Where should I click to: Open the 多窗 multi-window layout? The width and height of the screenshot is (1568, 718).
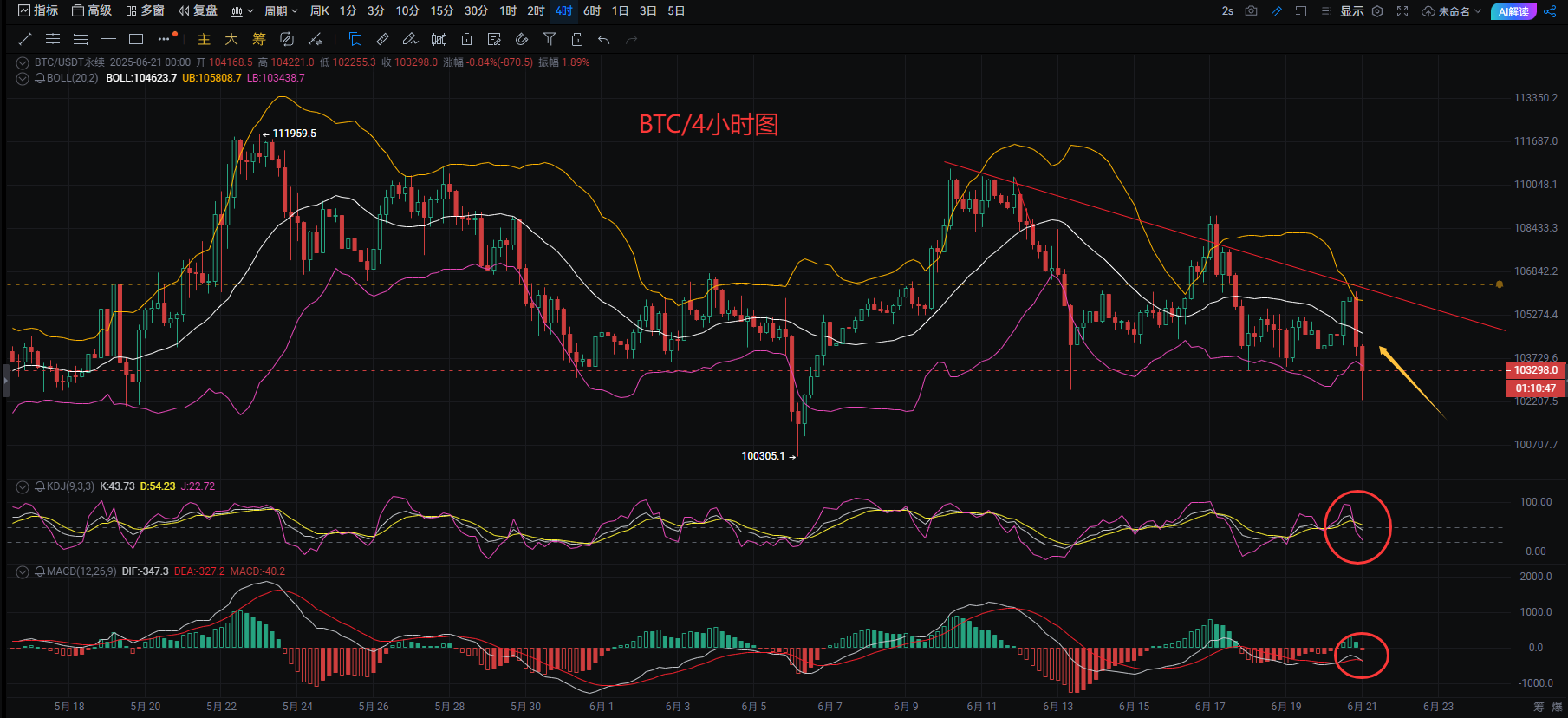[x=145, y=11]
